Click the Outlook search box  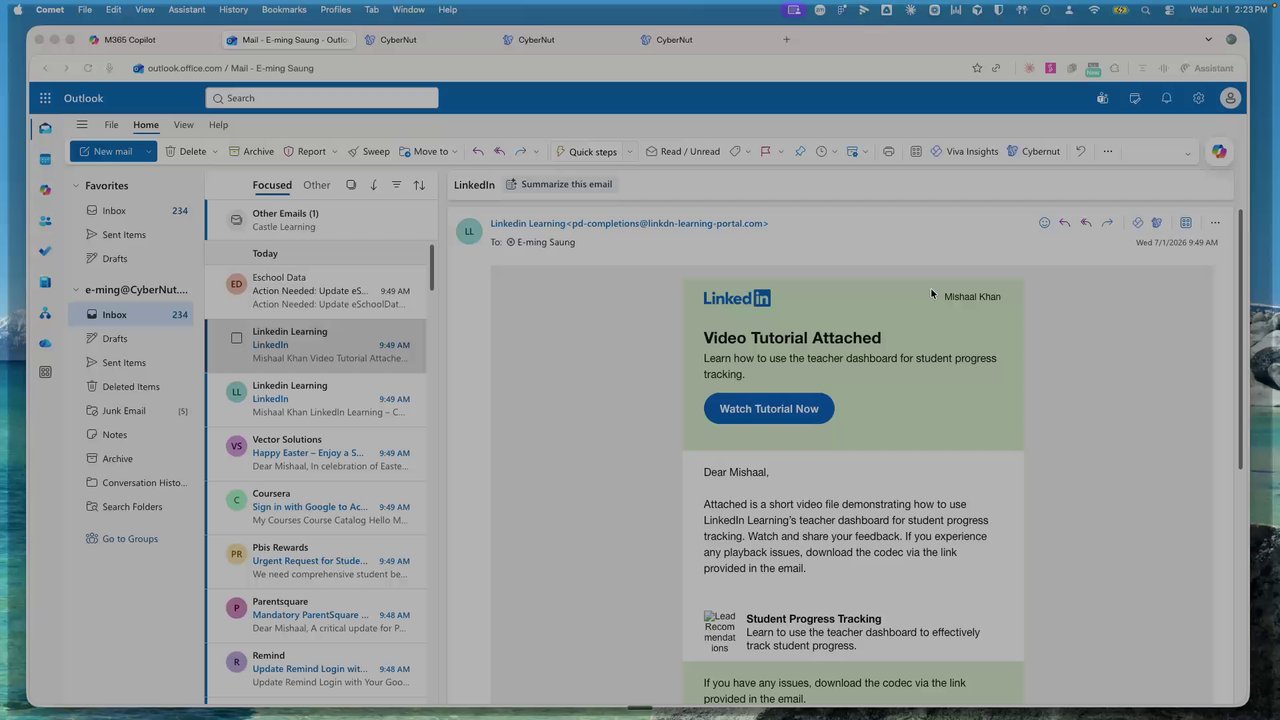click(x=322, y=98)
